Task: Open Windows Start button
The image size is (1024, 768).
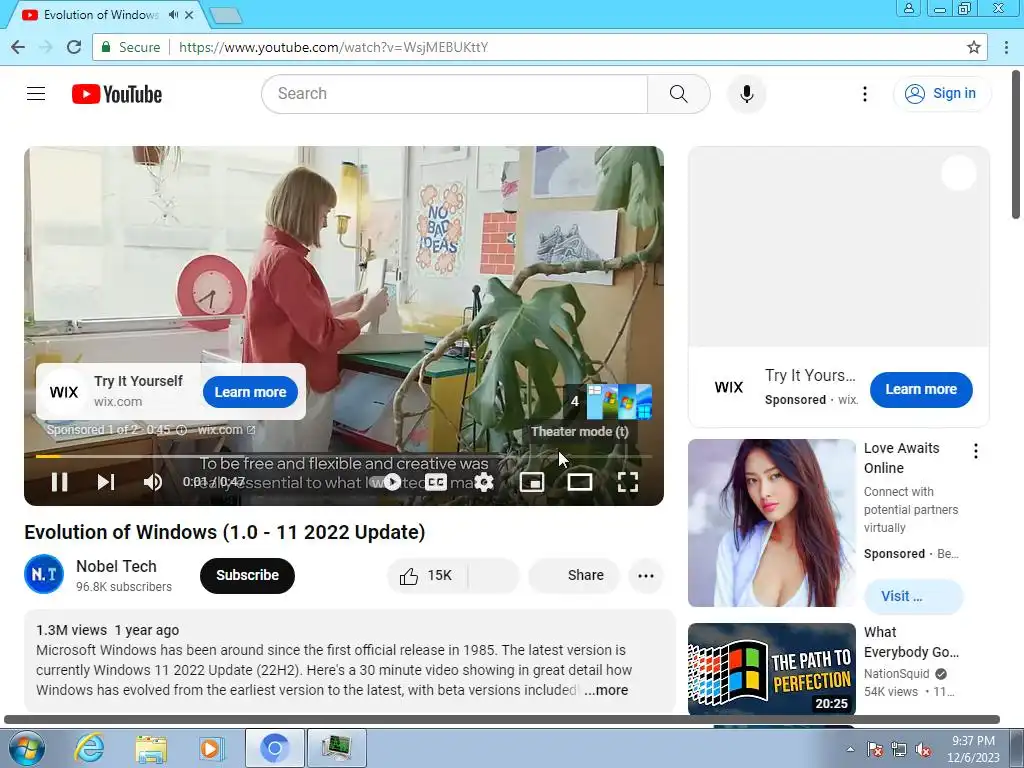Action: 26,748
